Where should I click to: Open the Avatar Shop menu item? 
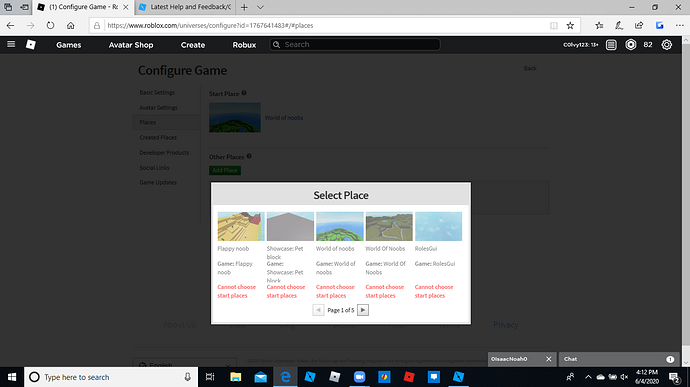(x=131, y=45)
